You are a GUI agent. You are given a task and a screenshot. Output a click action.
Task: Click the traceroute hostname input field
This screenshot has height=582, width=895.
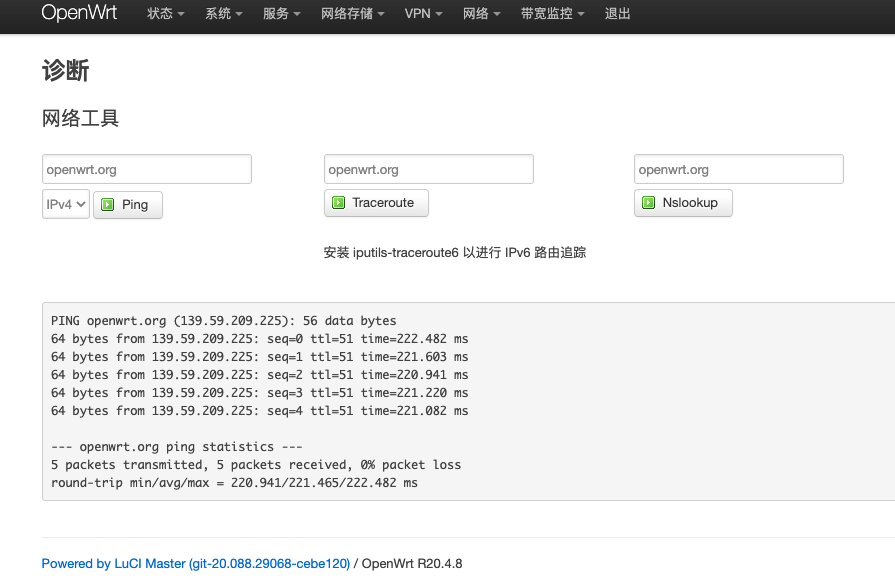click(x=428, y=168)
